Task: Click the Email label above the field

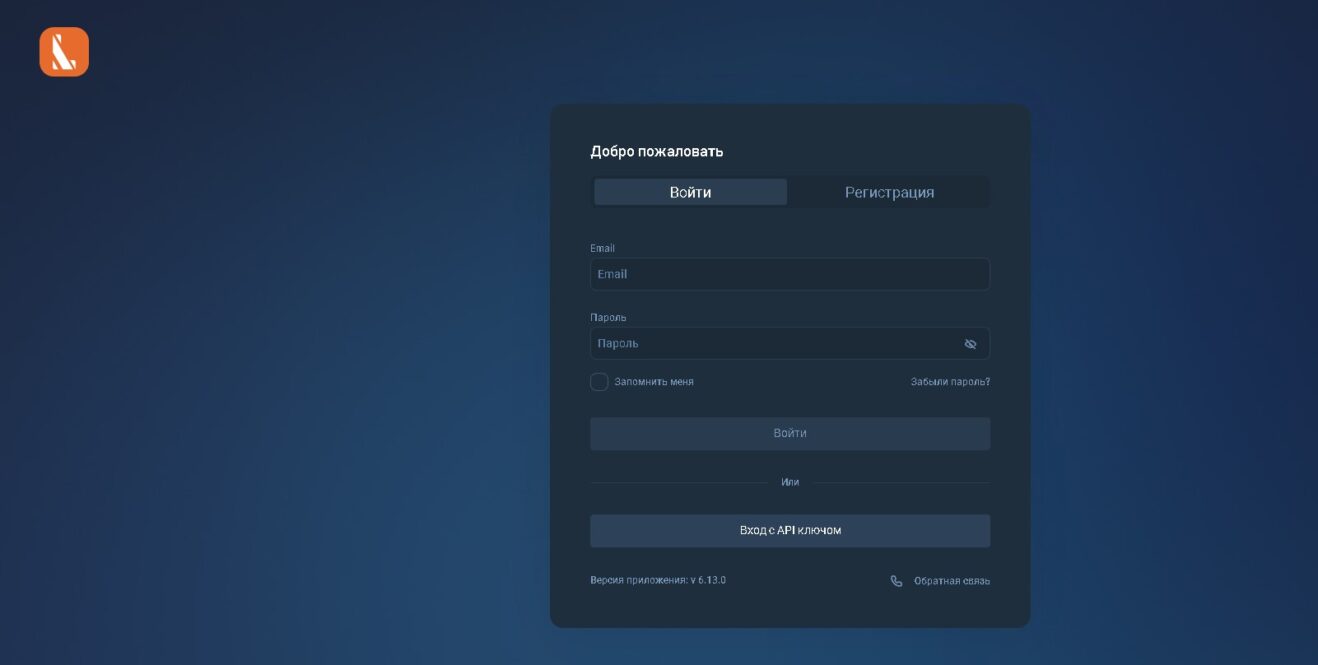Action: pyautogui.click(x=602, y=248)
